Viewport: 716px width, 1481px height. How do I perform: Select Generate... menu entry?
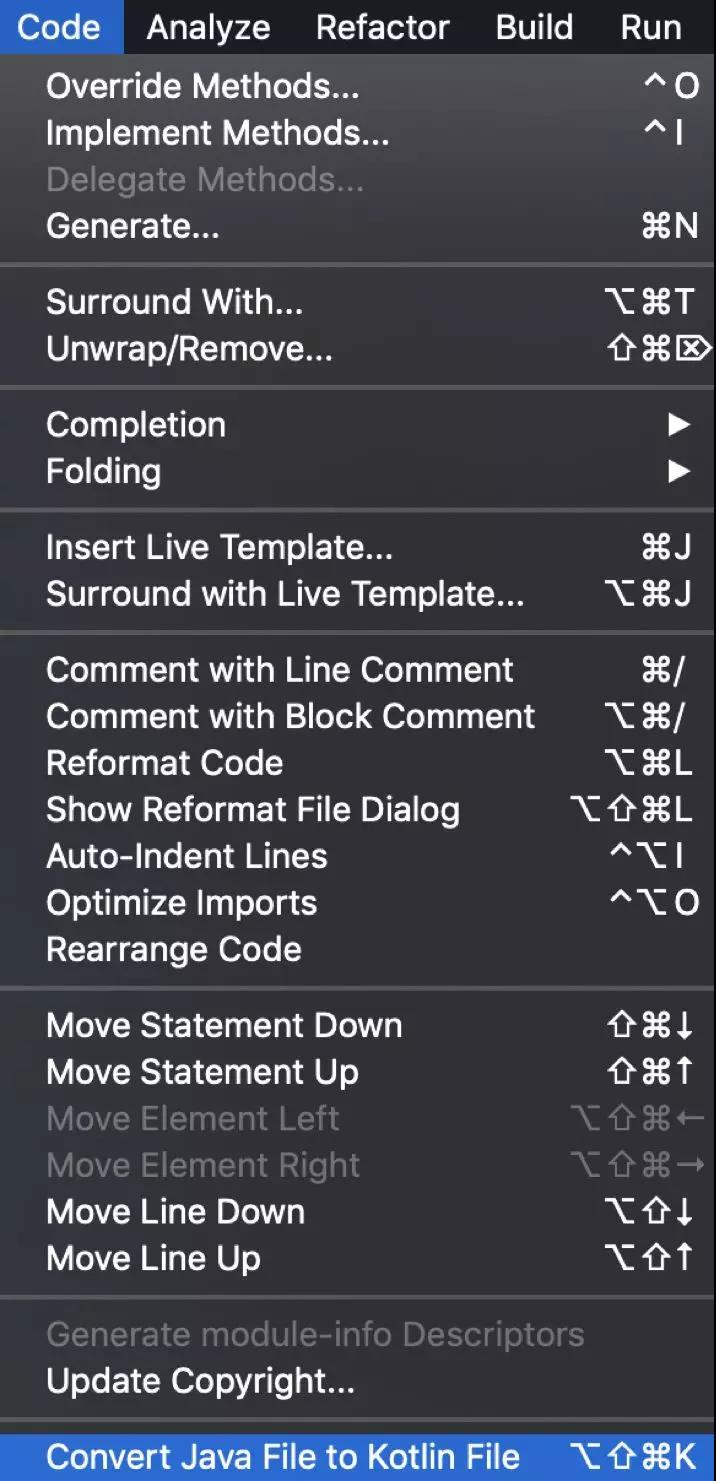coord(358,226)
